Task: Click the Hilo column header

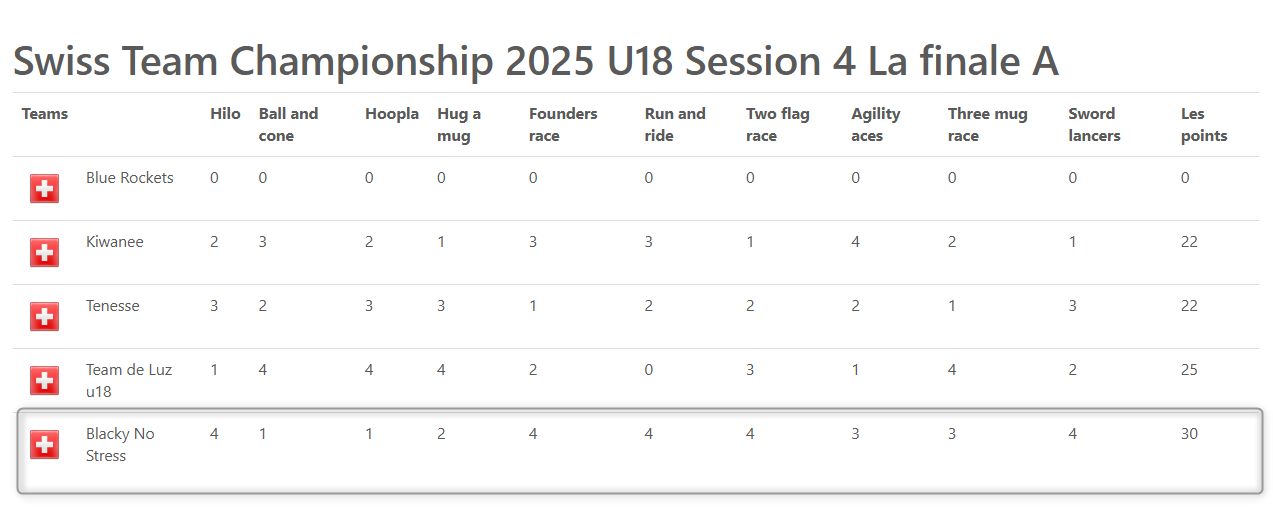Action: pos(225,114)
